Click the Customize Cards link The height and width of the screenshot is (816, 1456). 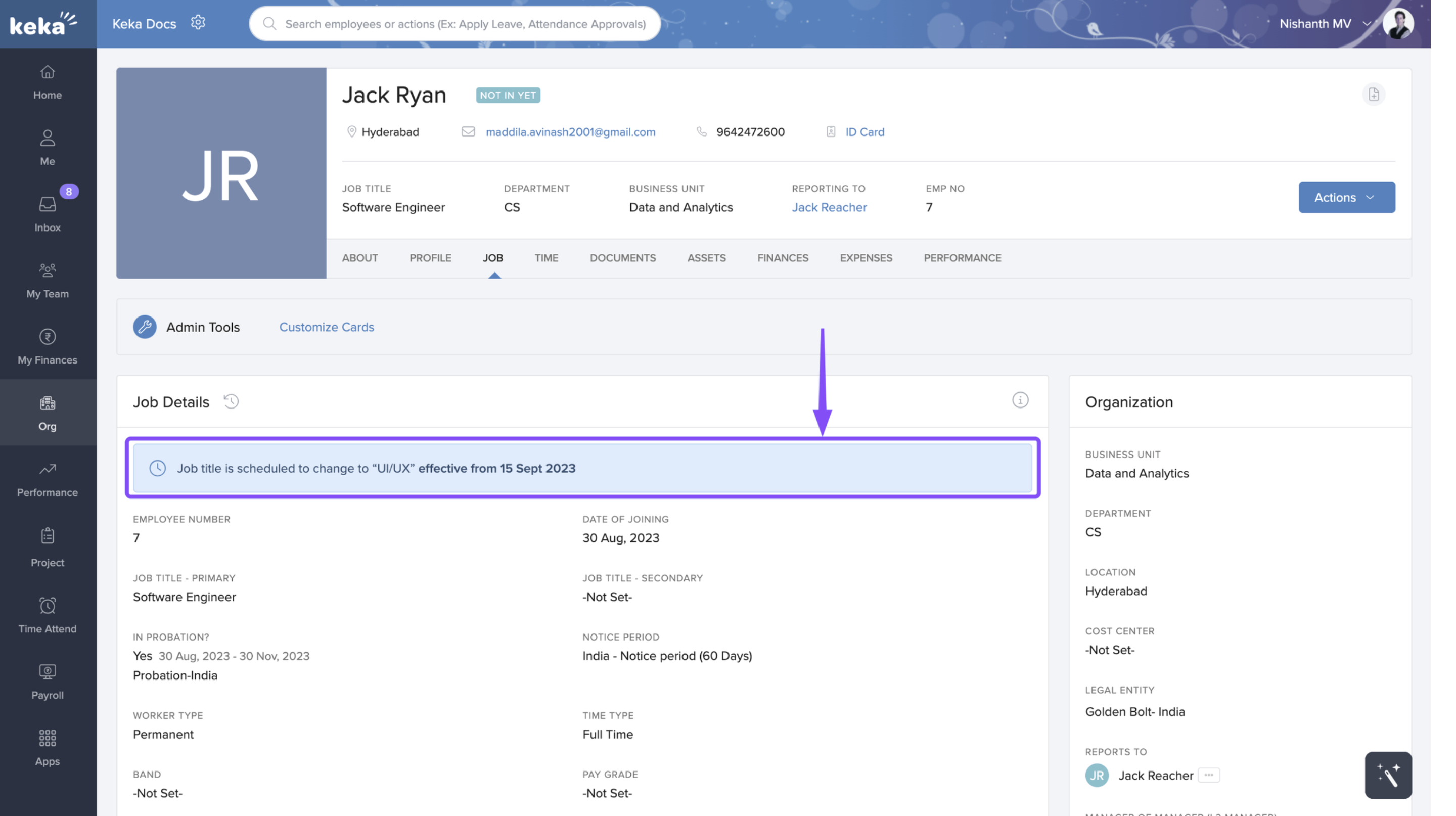[326, 327]
